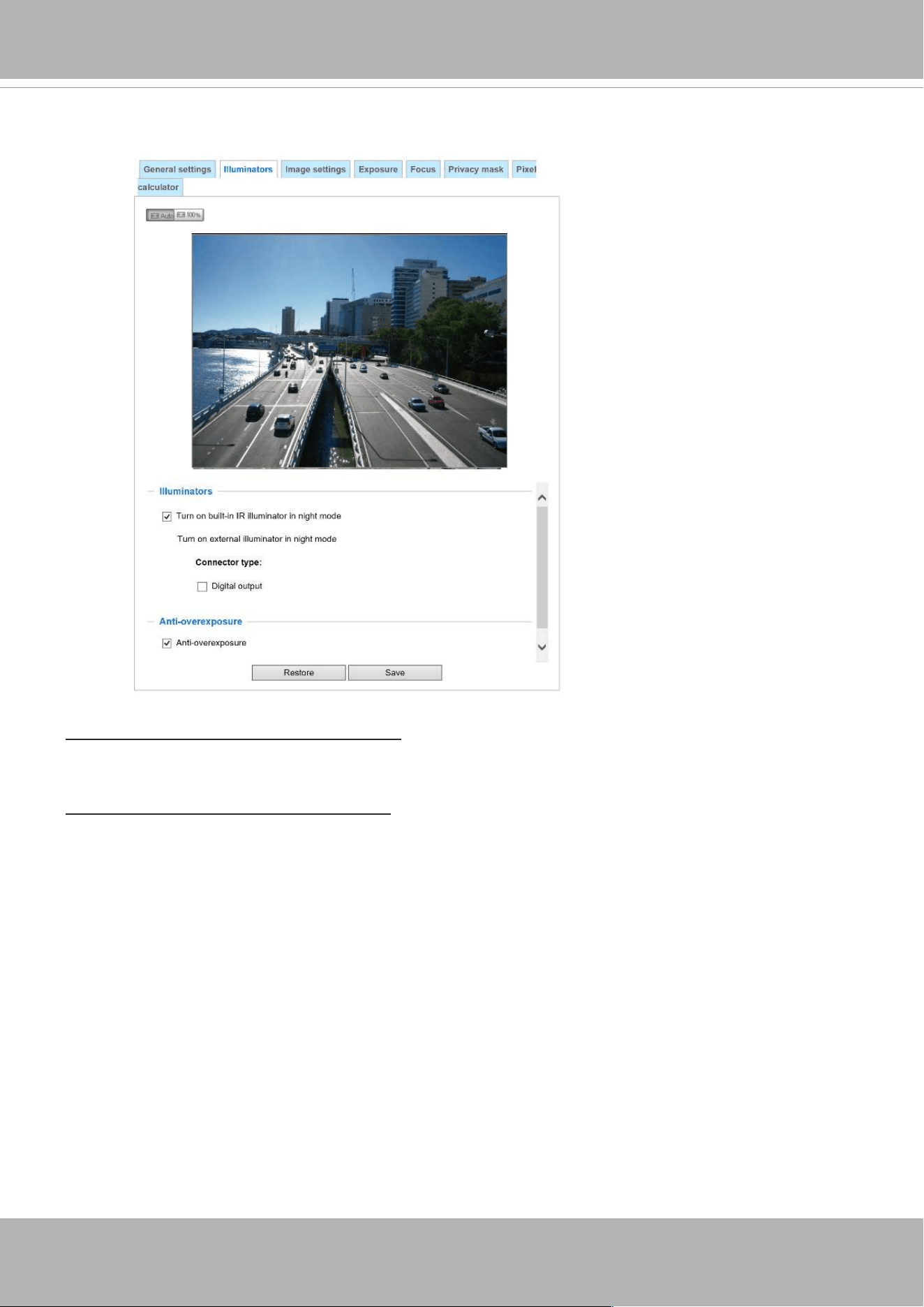The width and height of the screenshot is (924, 1307).
Task: Select the Pixel calculator tab
Action: pyautogui.click(x=526, y=170)
